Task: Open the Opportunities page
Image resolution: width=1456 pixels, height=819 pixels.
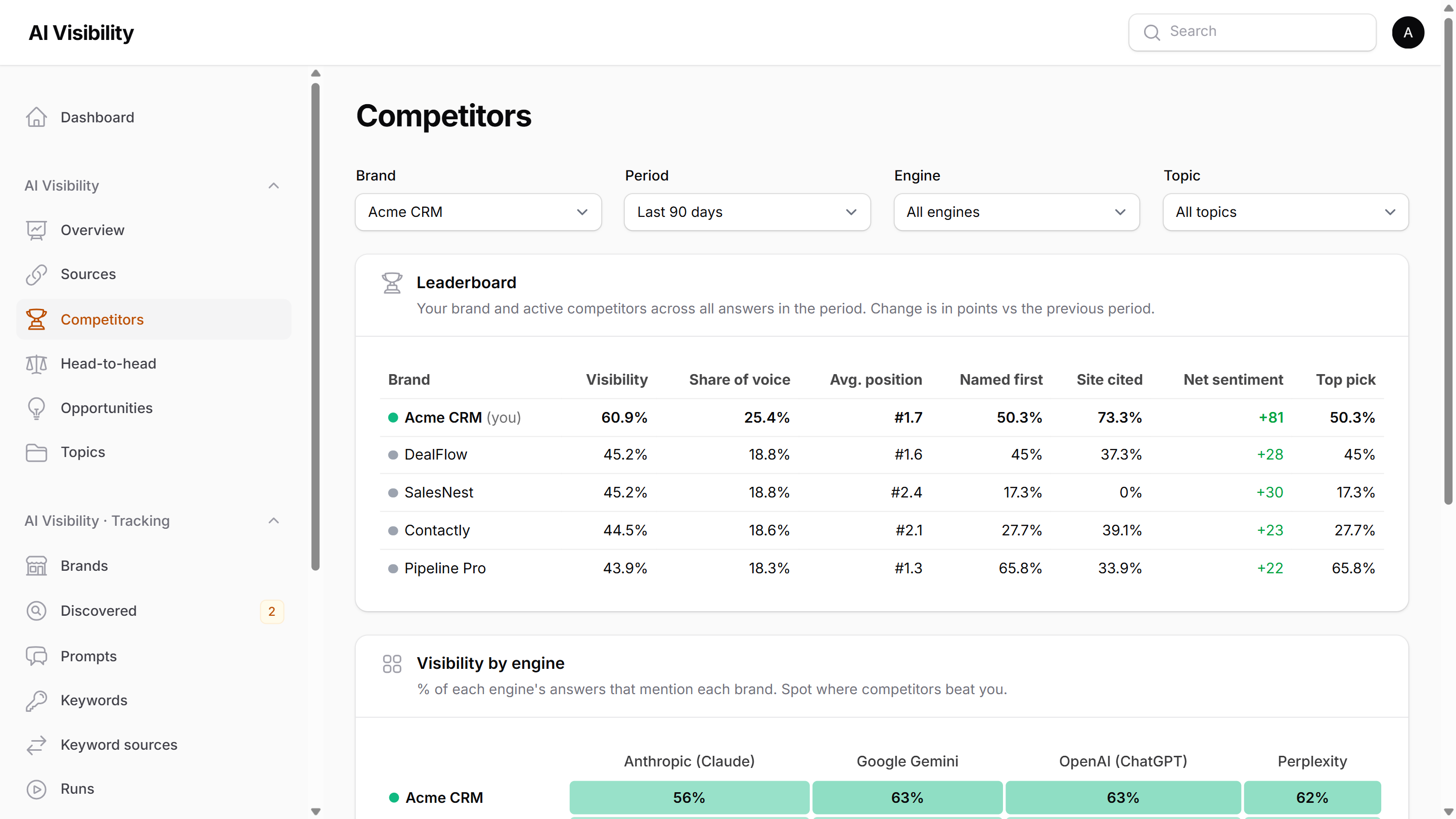Action: pyautogui.click(x=154, y=408)
